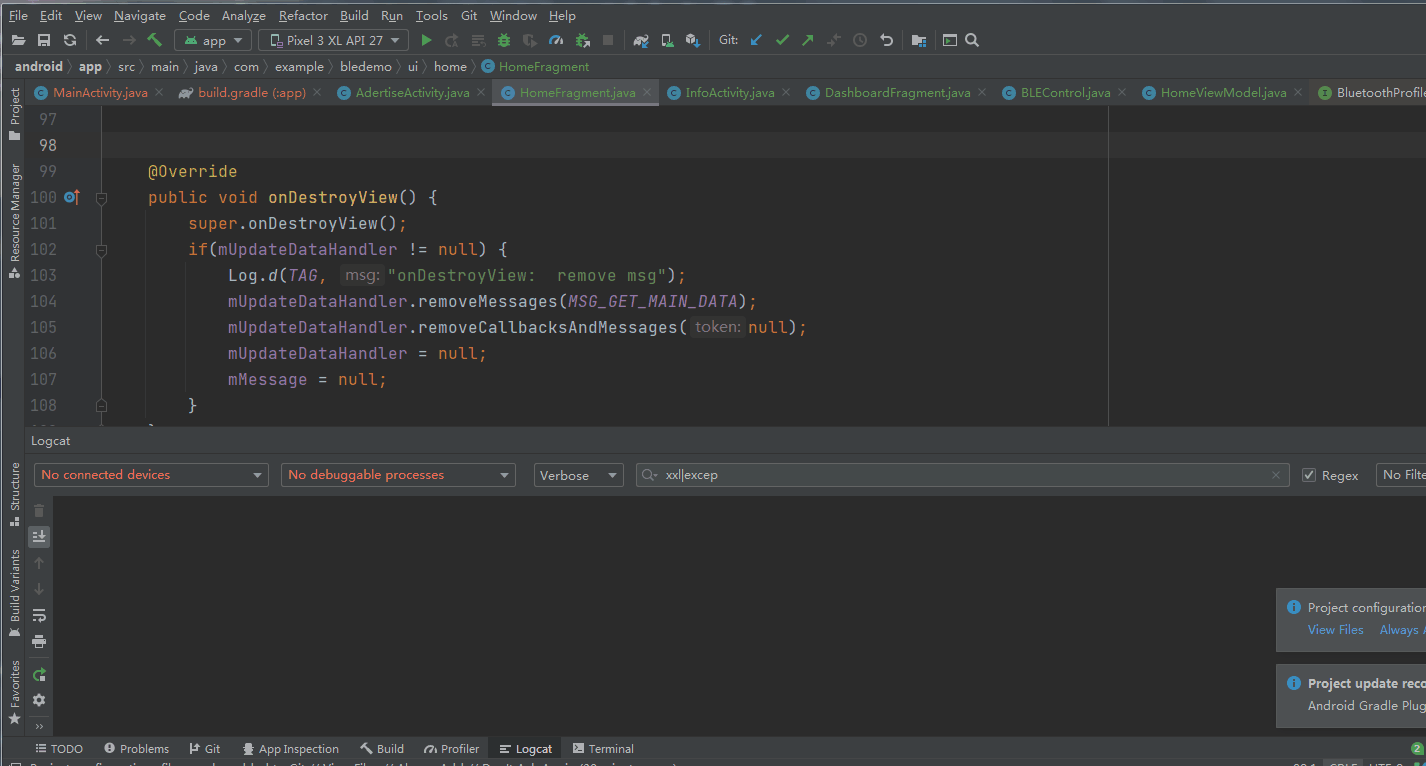Open the Profile app gauge icon
The width and height of the screenshot is (1426, 766).
(x=556, y=40)
